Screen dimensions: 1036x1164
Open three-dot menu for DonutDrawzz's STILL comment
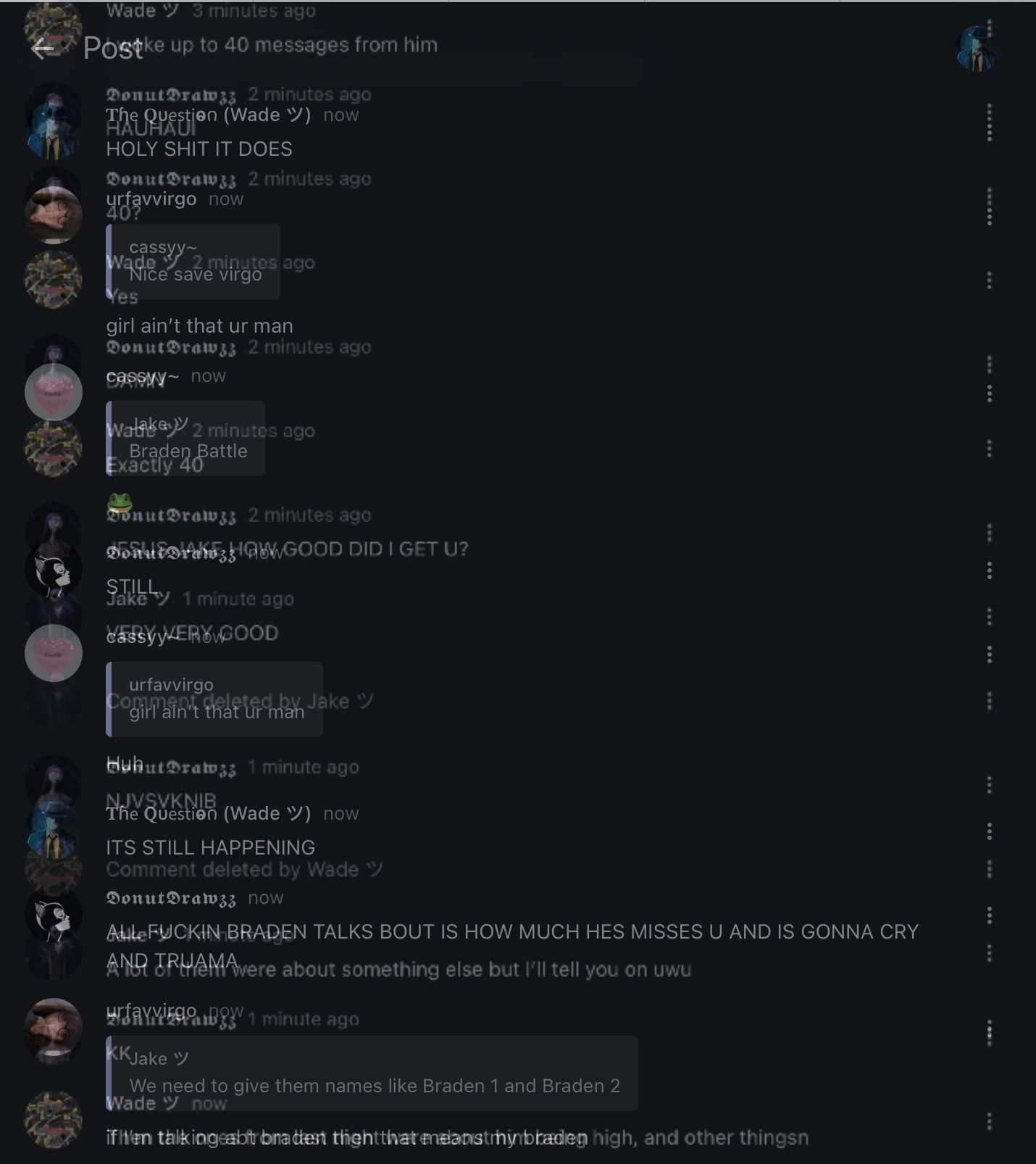pos(989,570)
